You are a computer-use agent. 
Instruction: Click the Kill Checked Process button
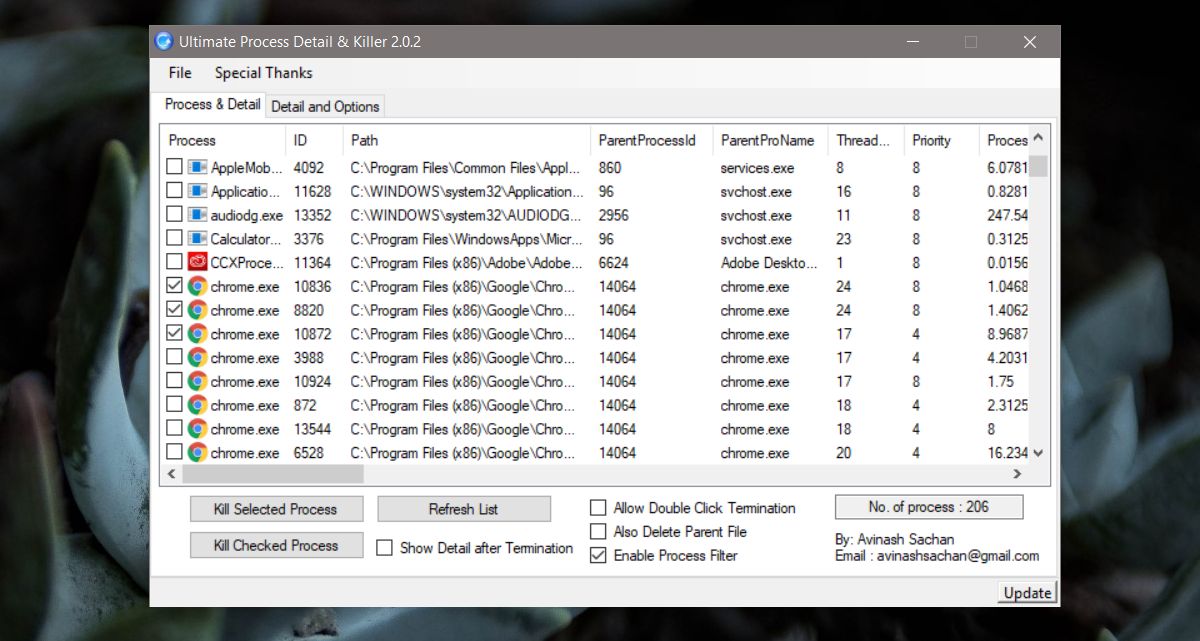point(276,545)
